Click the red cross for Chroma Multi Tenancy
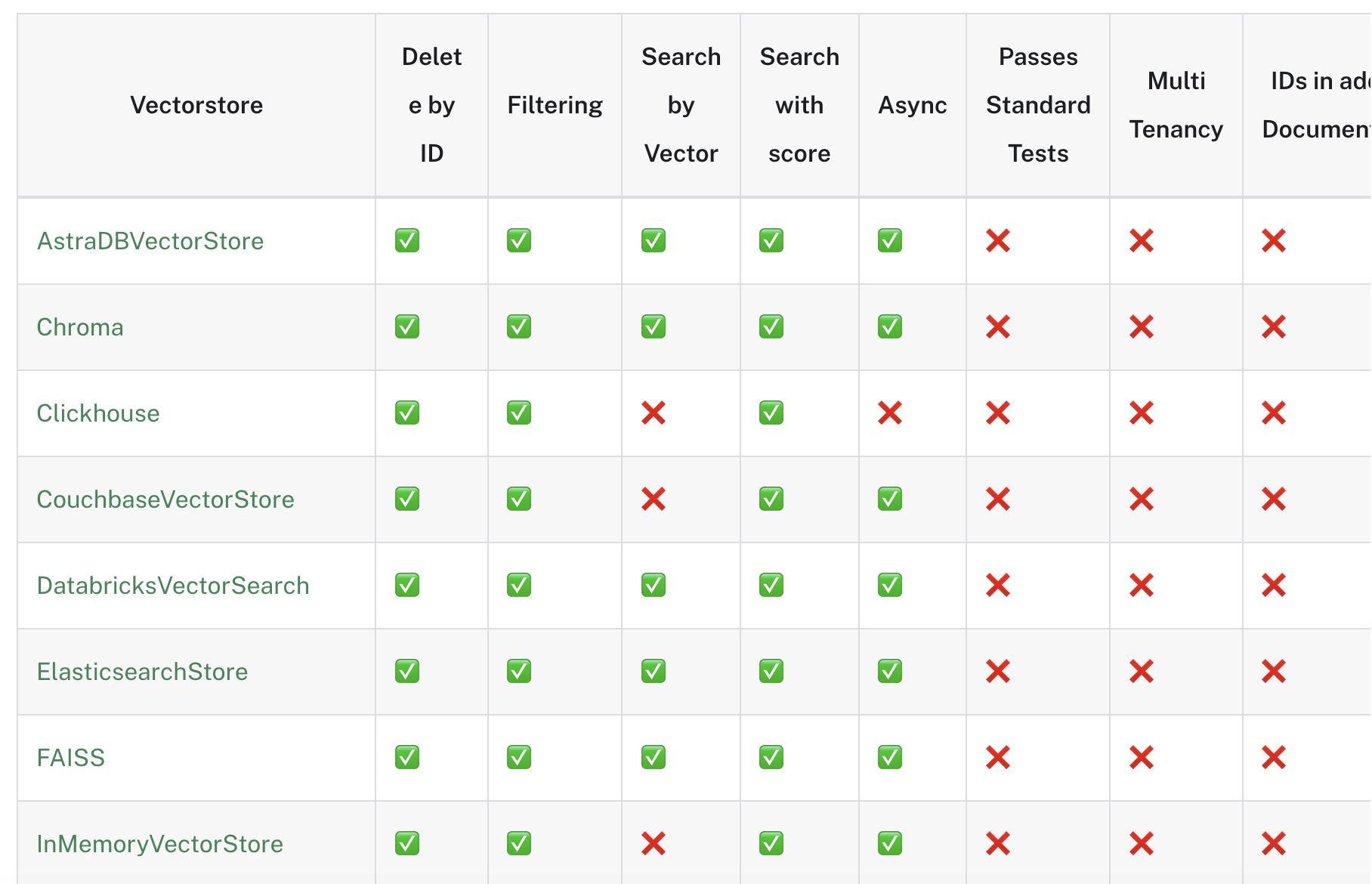Screen dimensions: 1372x884 [1142, 327]
